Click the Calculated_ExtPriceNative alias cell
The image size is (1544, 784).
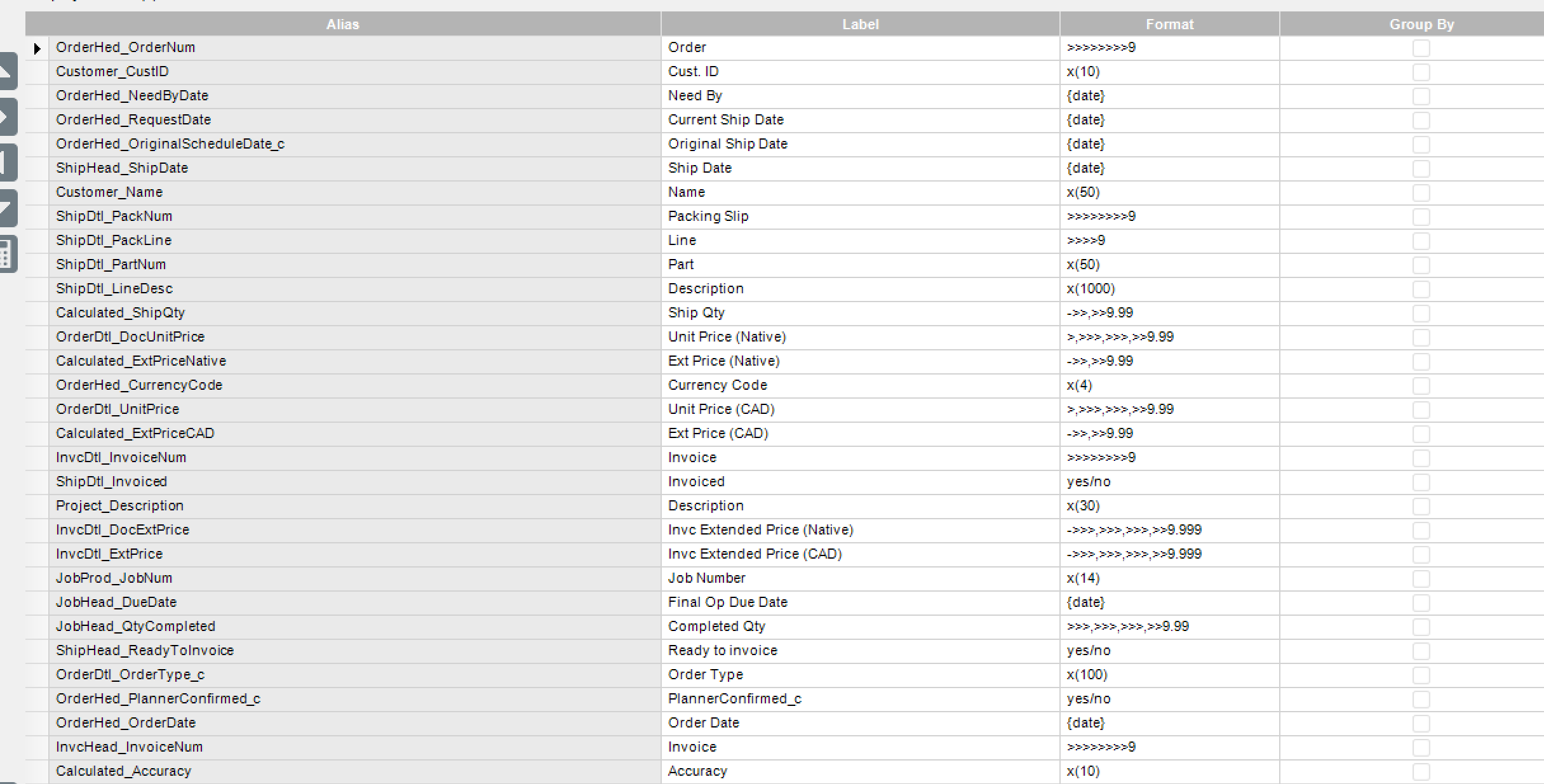click(355, 361)
